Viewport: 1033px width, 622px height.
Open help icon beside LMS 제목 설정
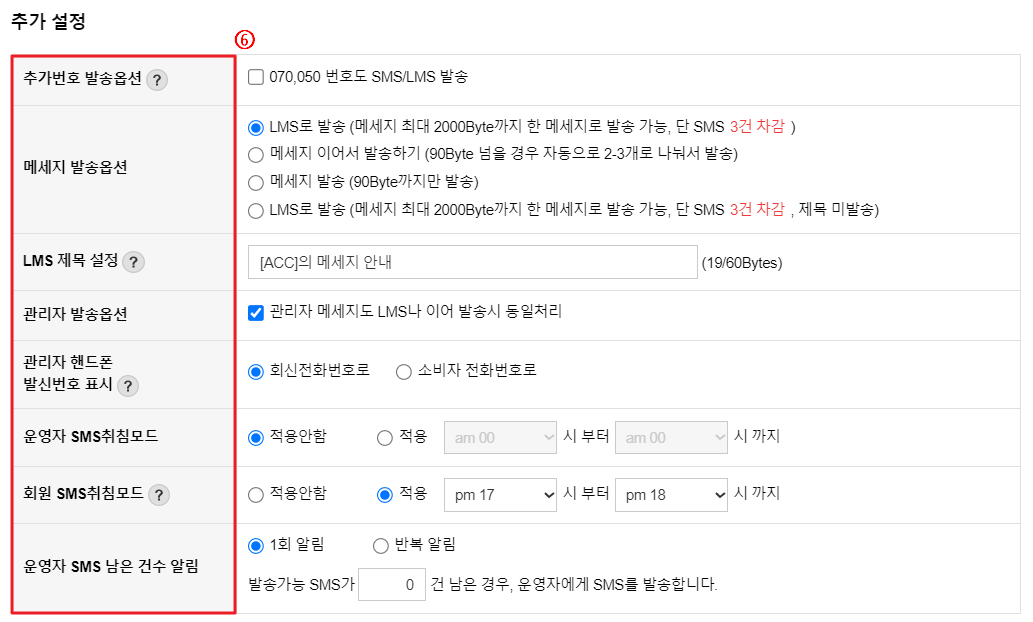[133, 262]
